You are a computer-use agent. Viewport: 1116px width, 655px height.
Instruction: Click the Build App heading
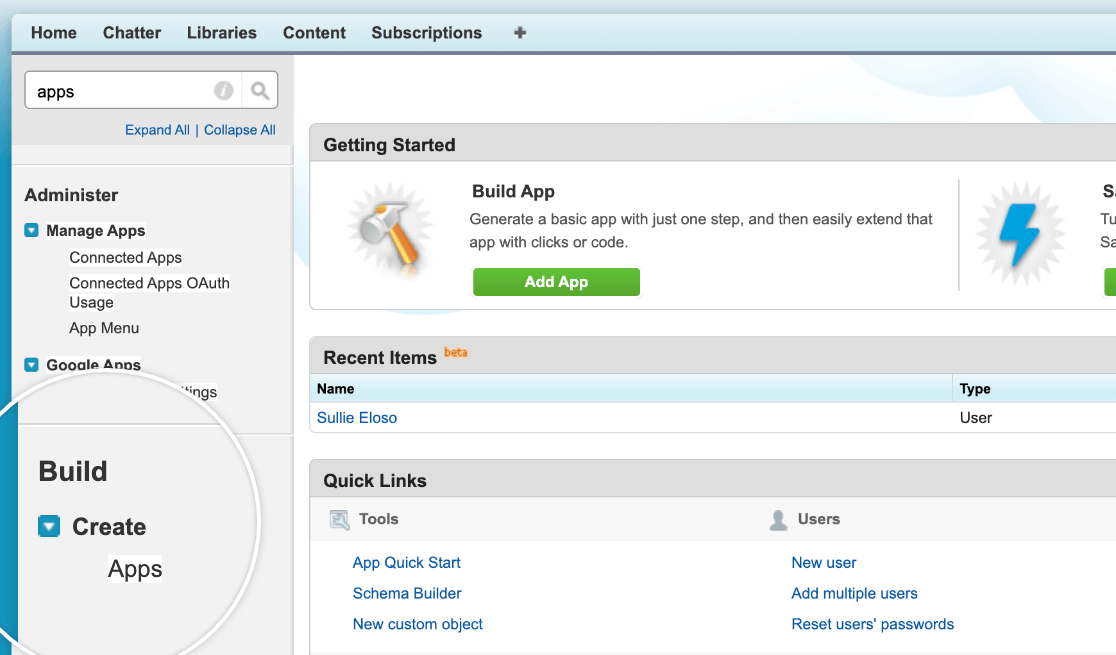pos(513,192)
